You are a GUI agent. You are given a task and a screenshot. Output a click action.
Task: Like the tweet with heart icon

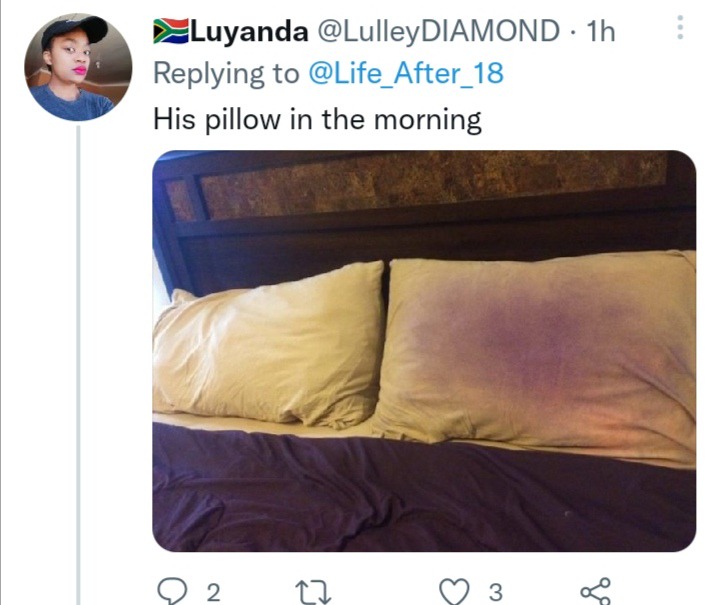[454, 591]
